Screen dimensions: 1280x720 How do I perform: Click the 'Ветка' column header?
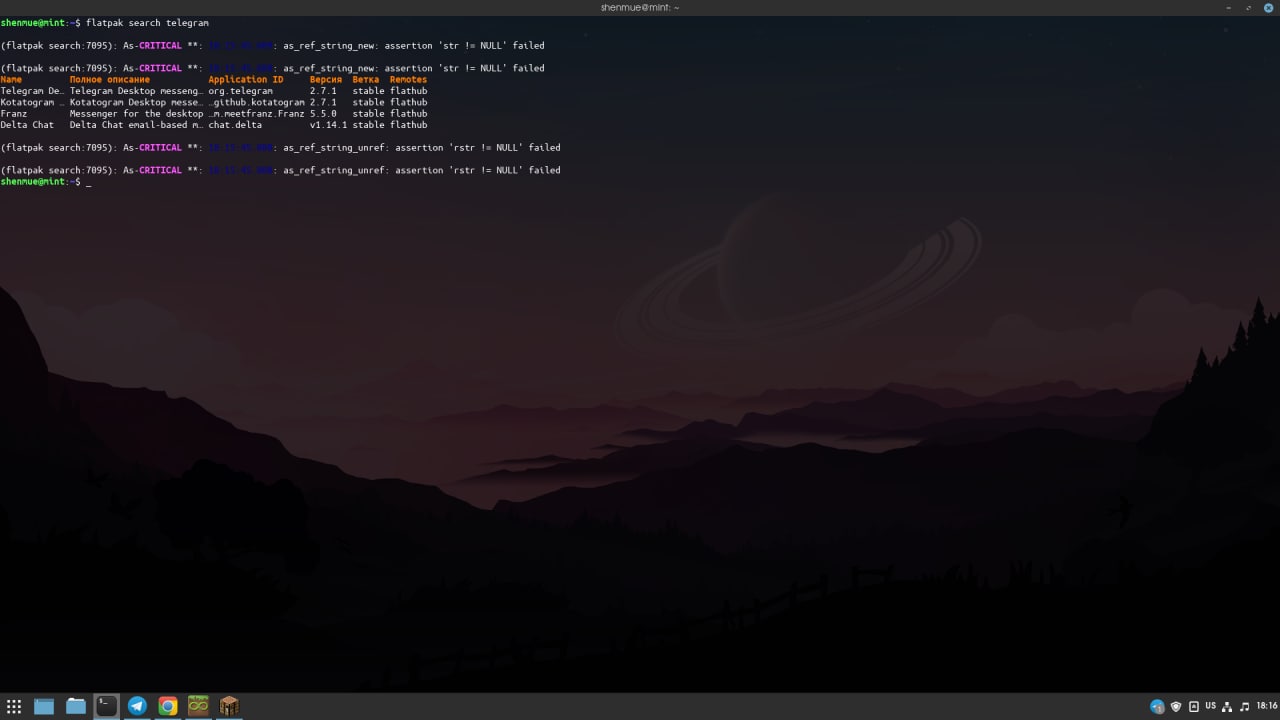click(366, 80)
